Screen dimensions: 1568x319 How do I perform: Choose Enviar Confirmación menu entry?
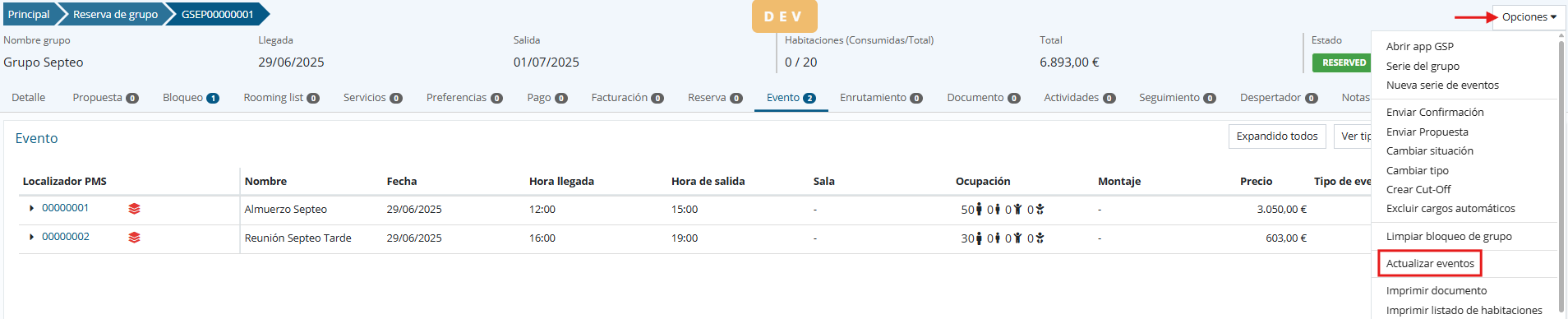(1435, 112)
